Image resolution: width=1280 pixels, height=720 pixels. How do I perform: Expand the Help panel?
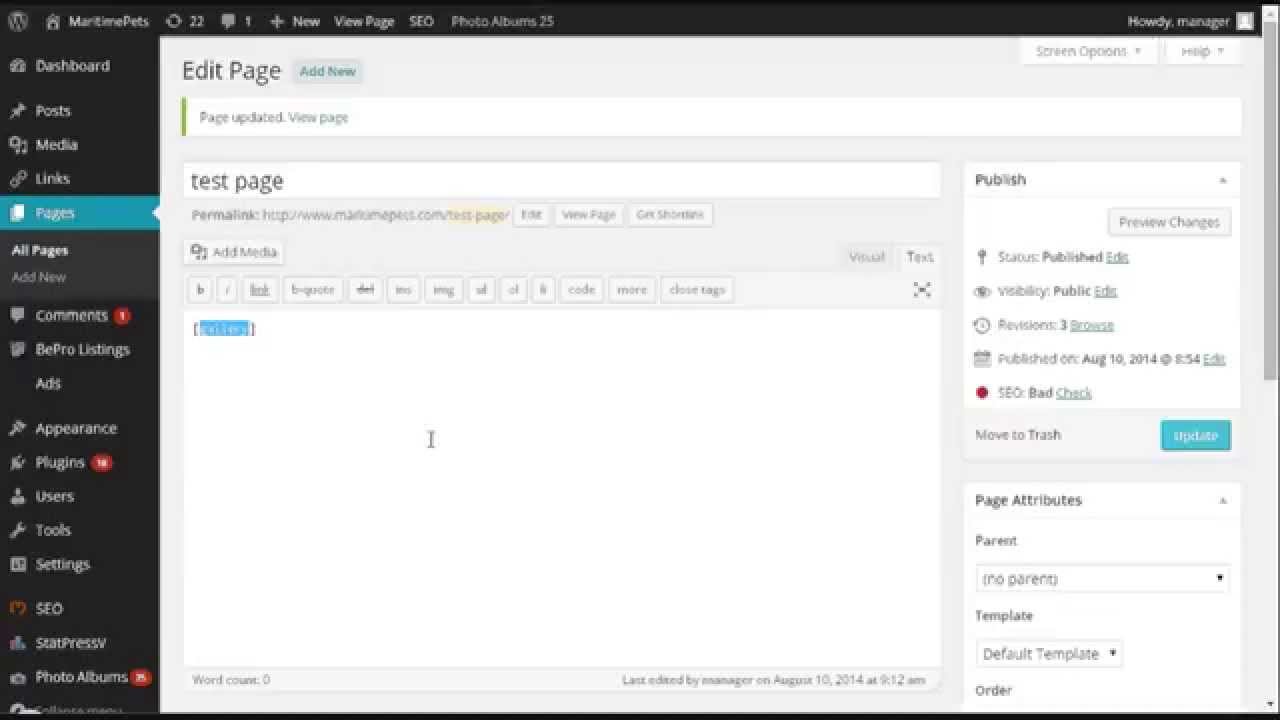pos(1203,51)
